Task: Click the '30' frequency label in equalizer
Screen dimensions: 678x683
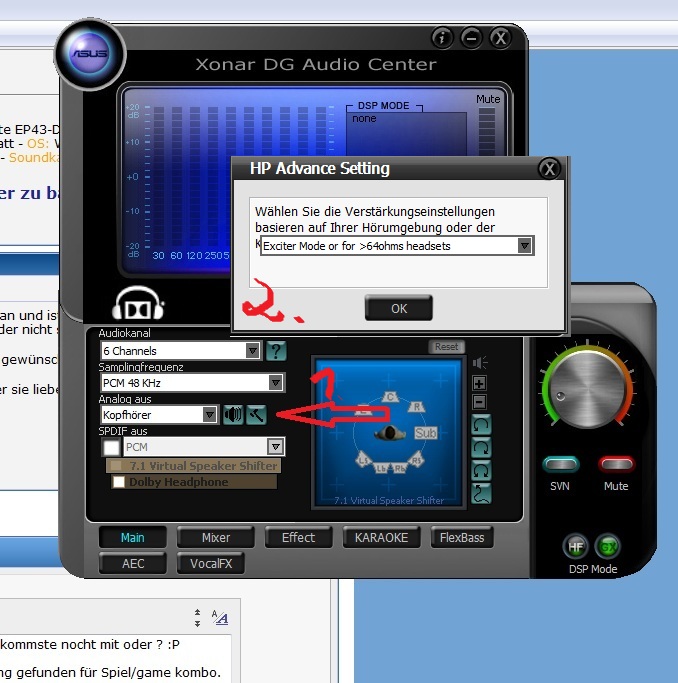Action: 159,255
